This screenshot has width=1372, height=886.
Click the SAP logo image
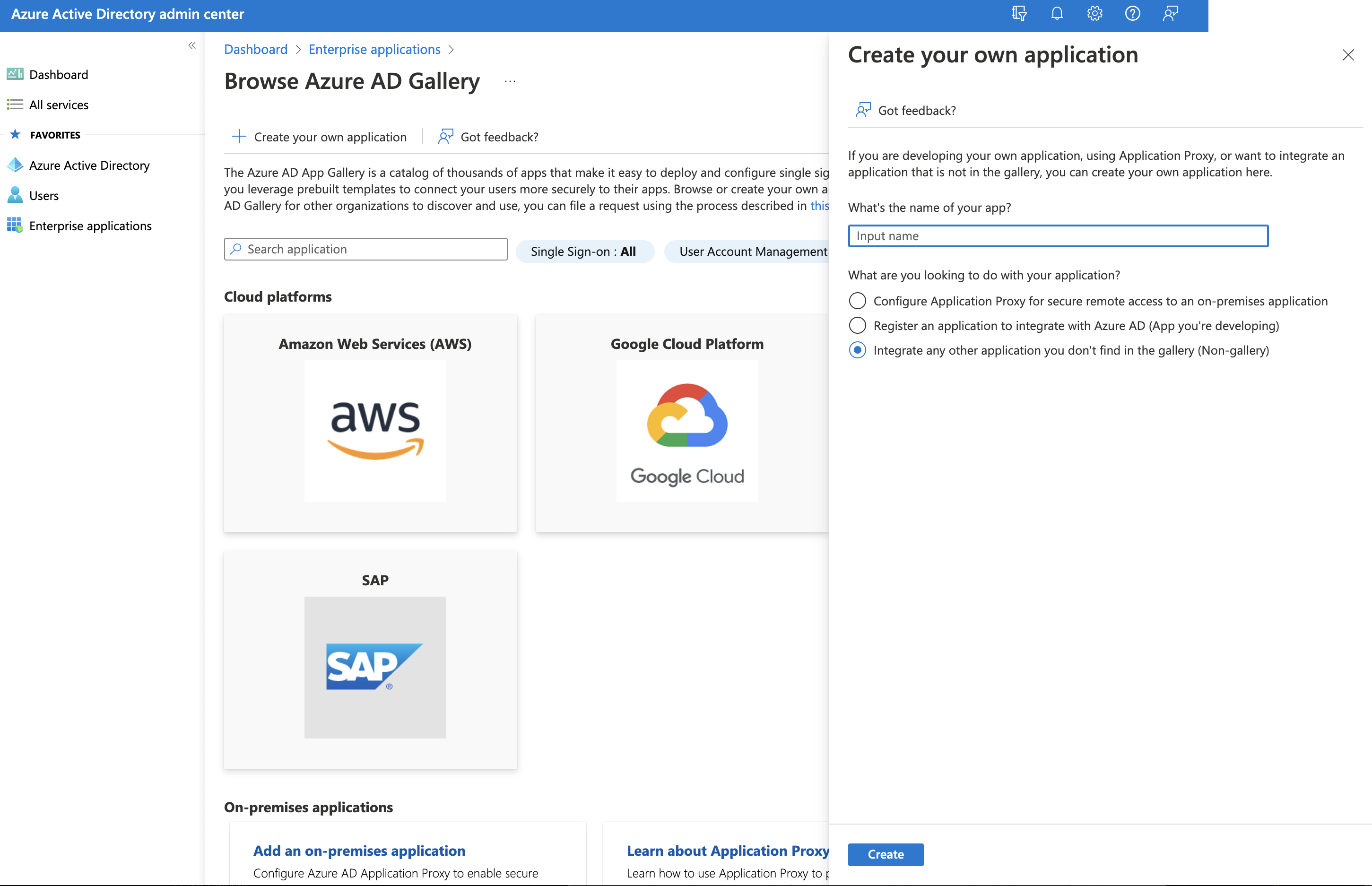click(x=375, y=668)
